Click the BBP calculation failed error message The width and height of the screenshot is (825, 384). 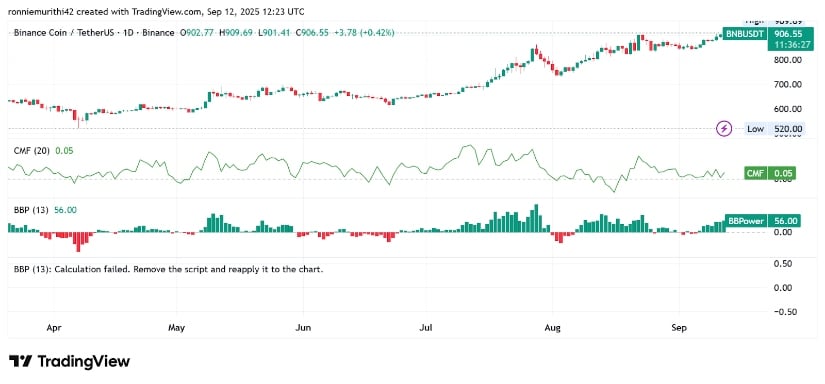pyautogui.click(x=168, y=269)
